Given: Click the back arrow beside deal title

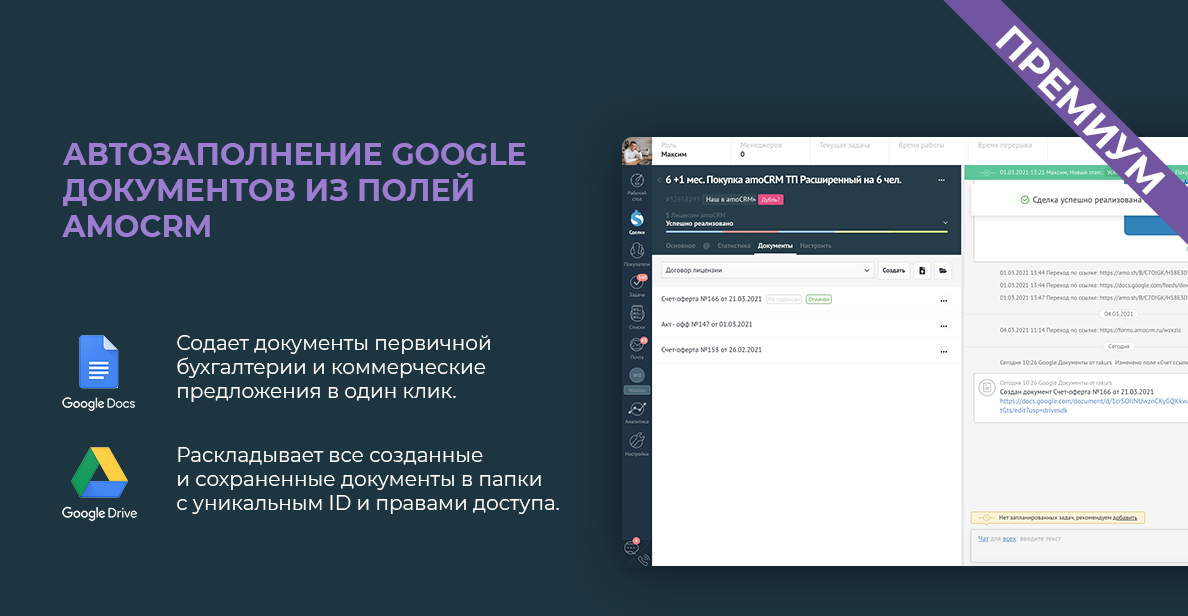Looking at the screenshot, I should click(x=659, y=180).
